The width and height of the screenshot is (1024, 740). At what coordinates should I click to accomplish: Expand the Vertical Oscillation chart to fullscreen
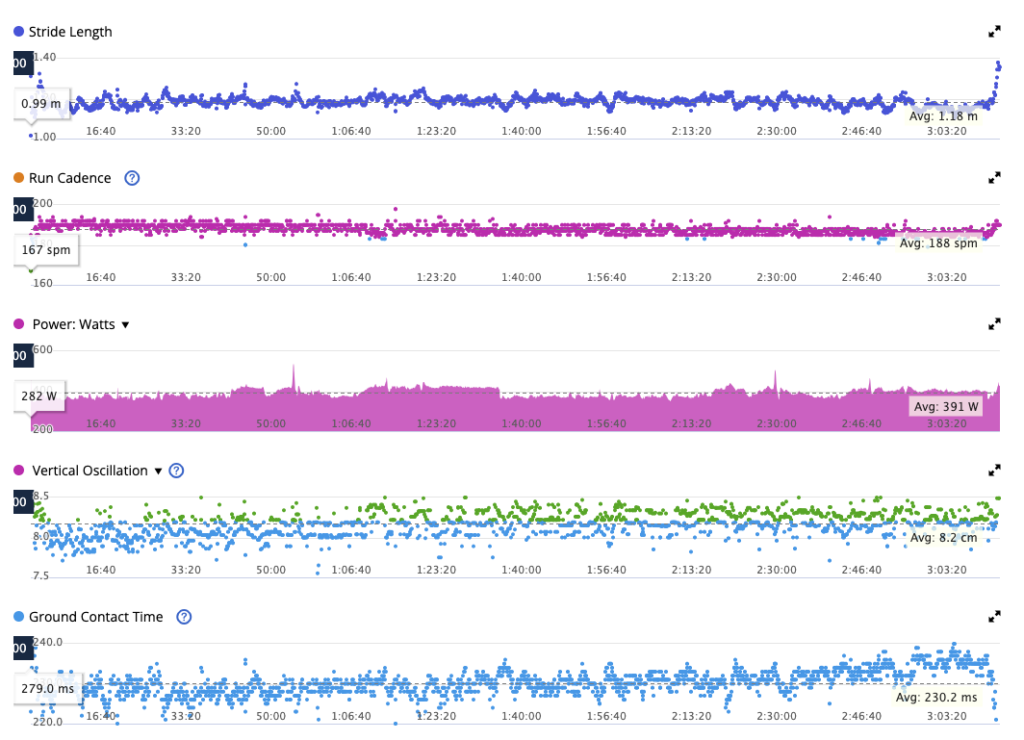click(x=994, y=470)
